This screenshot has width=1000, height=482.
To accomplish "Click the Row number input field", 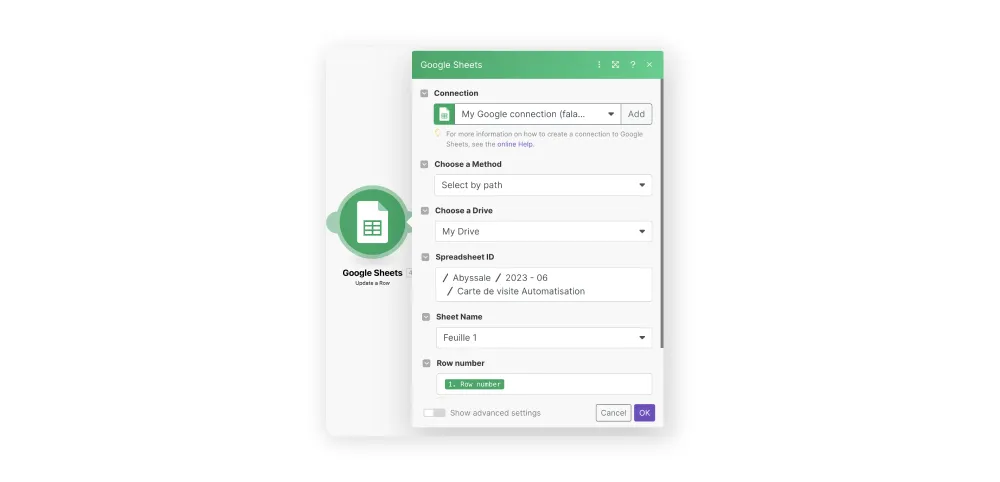I will pos(544,384).
